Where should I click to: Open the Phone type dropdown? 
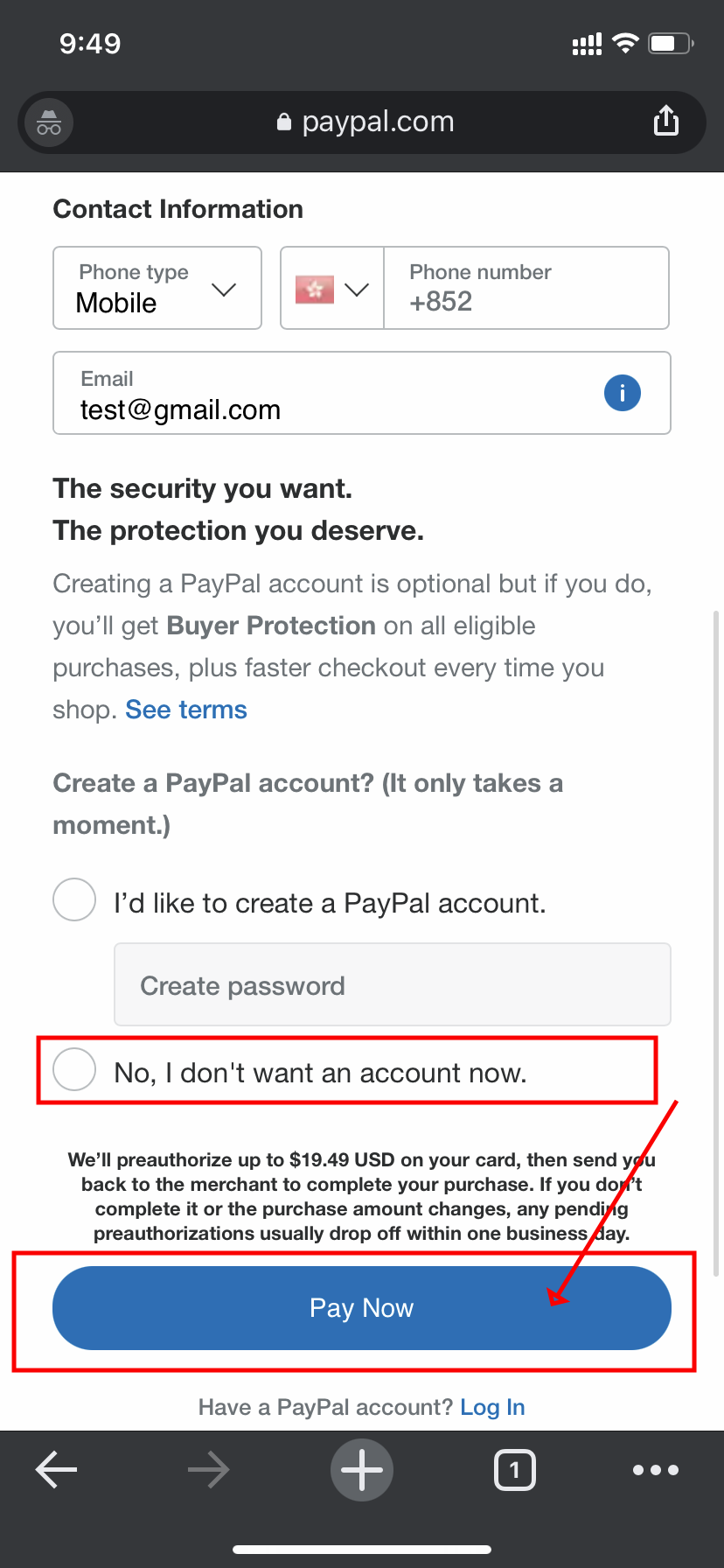pyautogui.click(x=157, y=288)
